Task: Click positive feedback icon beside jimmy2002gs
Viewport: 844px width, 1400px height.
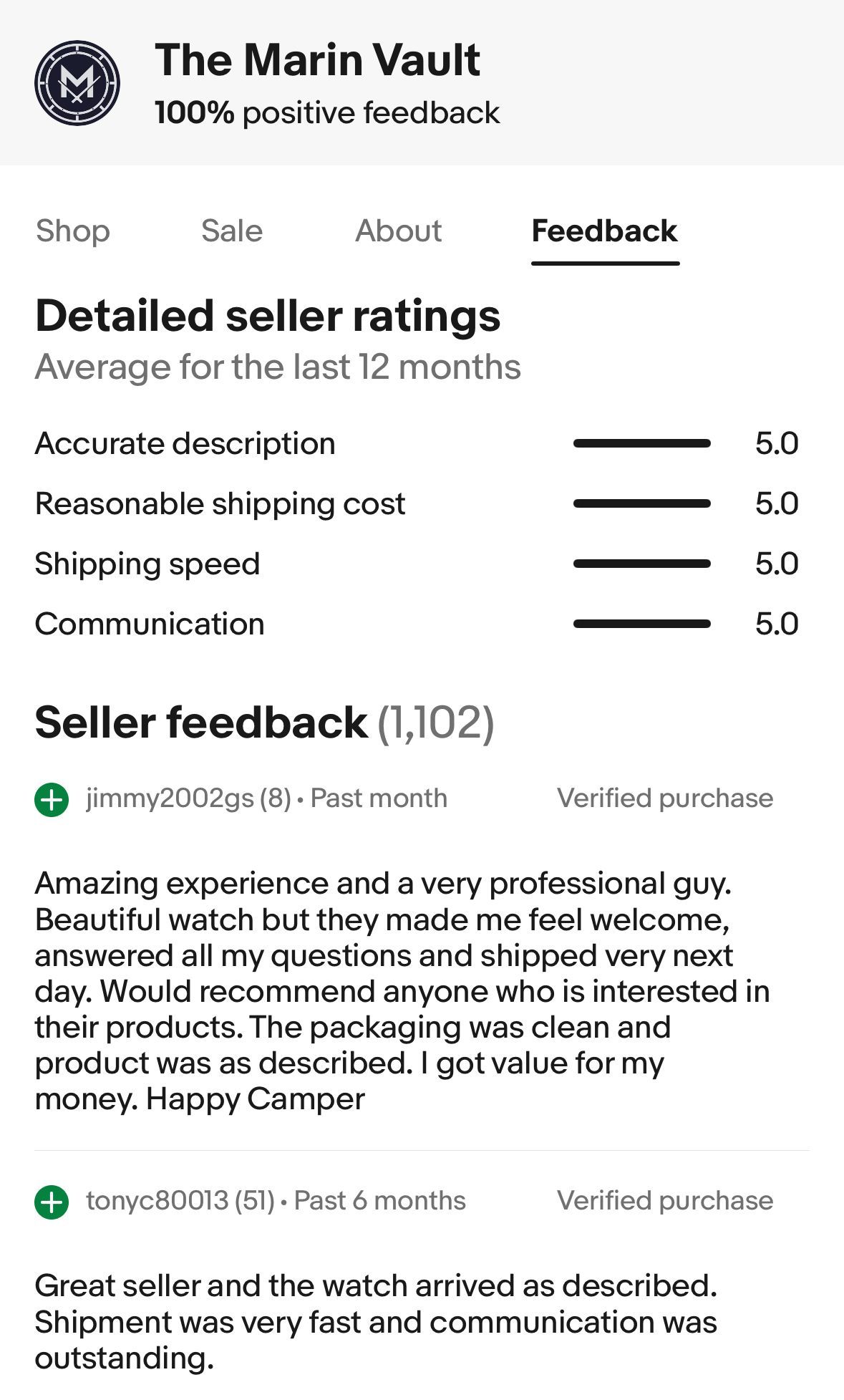Action: tap(52, 799)
